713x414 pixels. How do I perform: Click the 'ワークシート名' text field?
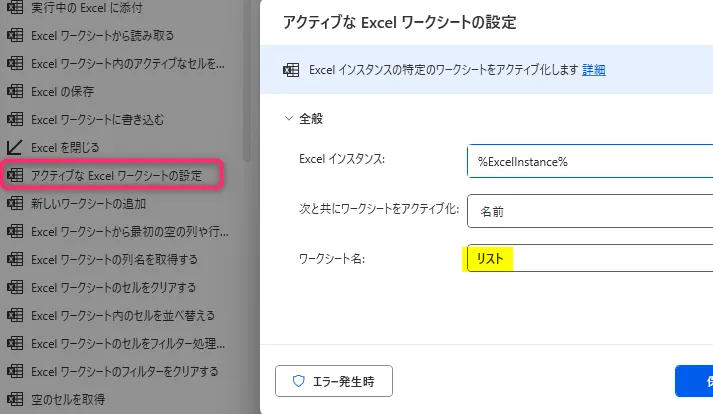tap(590, 260)
